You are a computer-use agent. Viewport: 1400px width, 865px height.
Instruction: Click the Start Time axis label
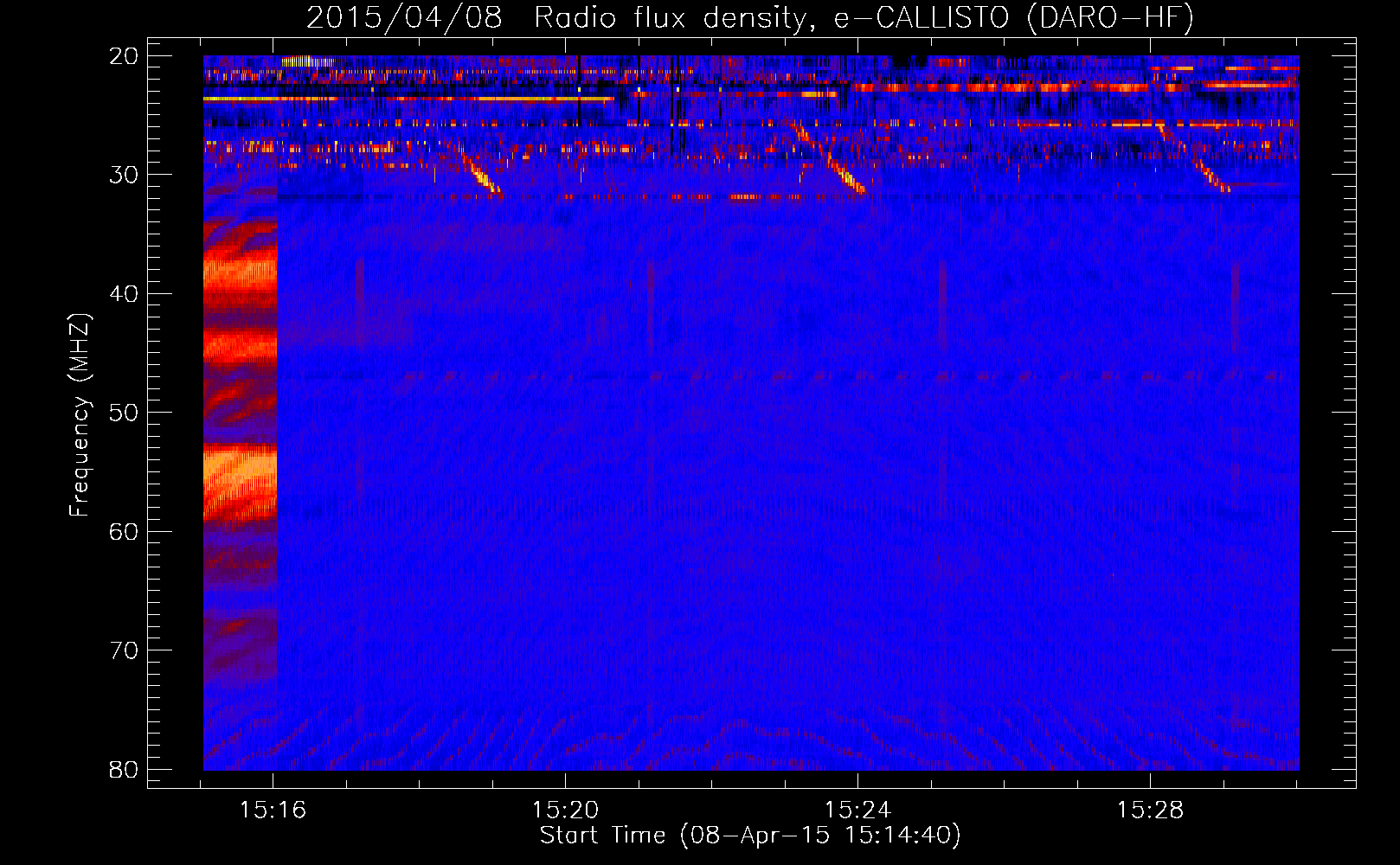pyautogui.click(x=750, y=836)
